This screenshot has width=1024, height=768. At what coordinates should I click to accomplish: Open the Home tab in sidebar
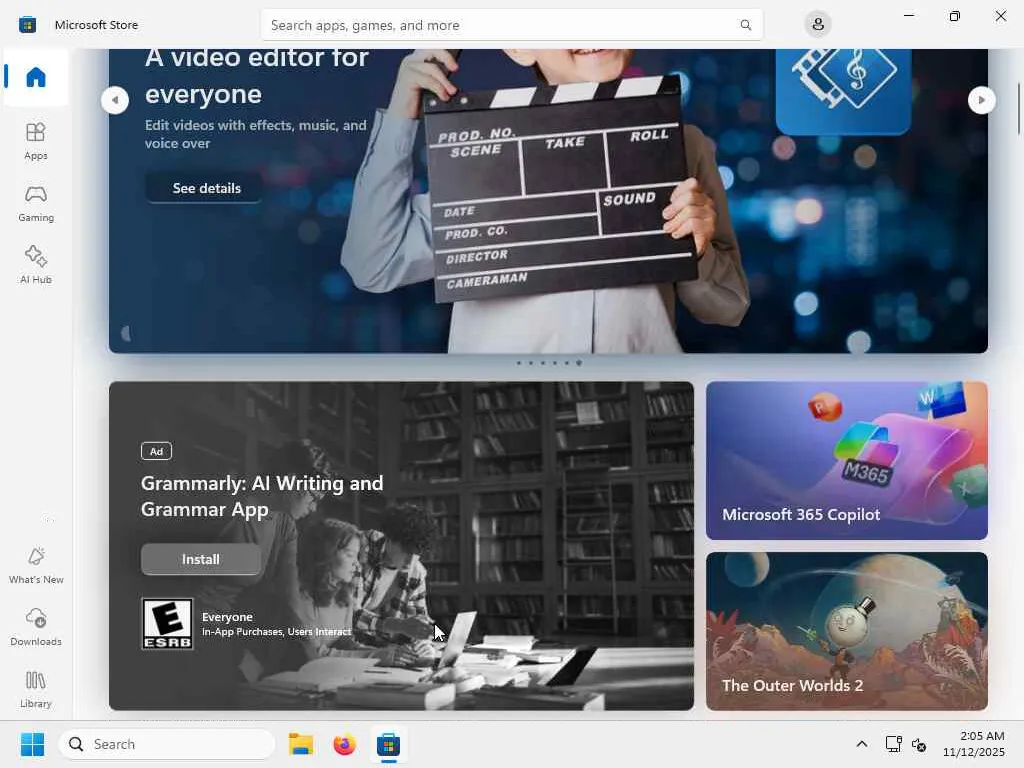click(36, 77)
